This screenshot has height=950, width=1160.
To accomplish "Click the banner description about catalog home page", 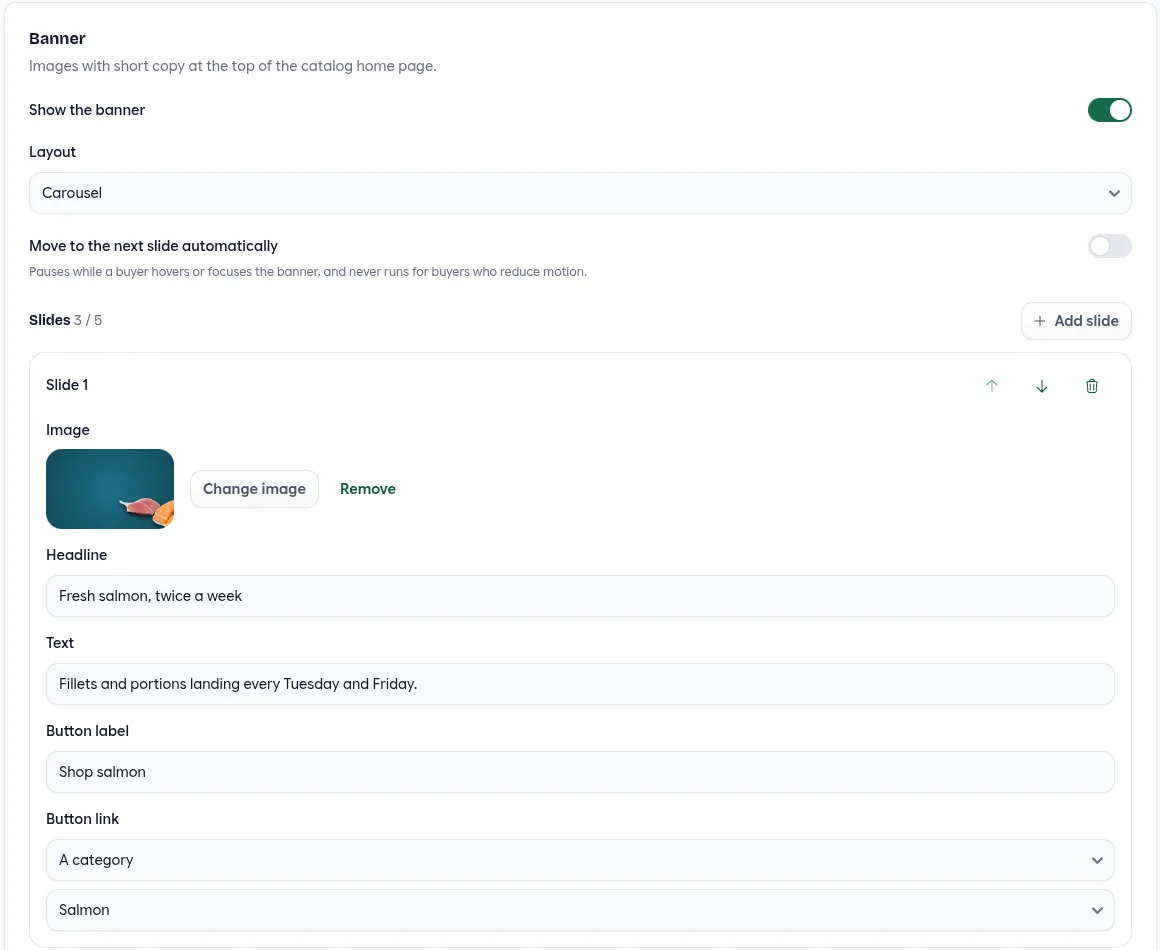I will pos(232,66).
